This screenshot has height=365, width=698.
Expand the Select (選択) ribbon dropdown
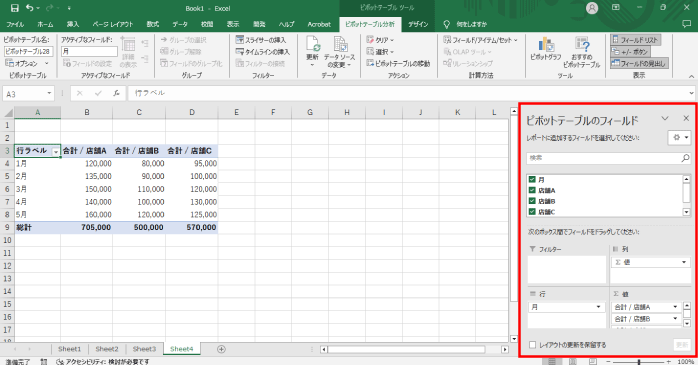tap(380, 52)
